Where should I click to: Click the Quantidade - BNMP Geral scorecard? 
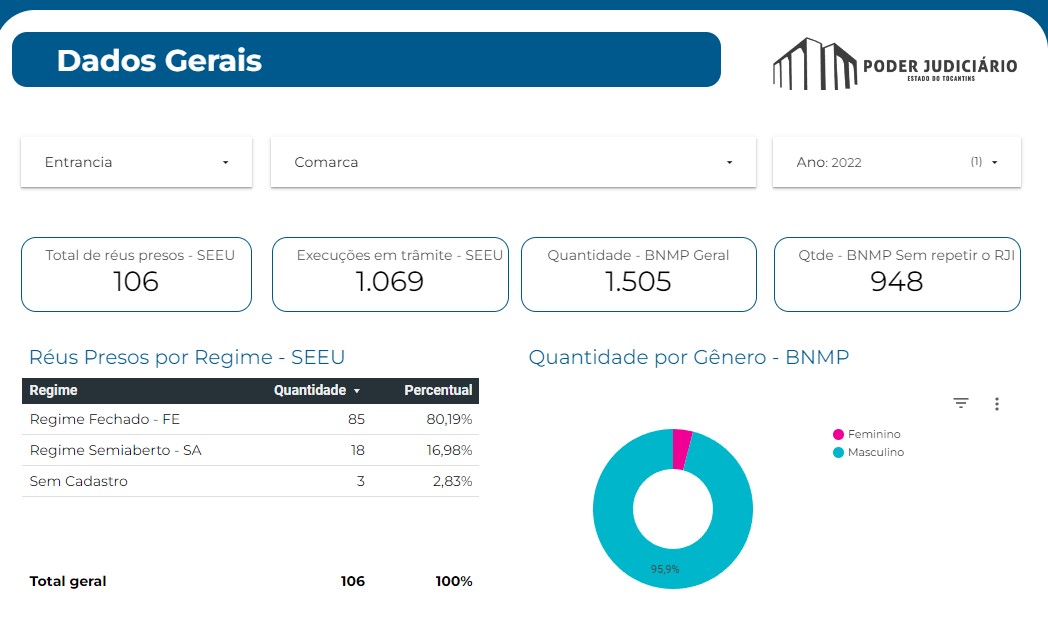(638, 274)
